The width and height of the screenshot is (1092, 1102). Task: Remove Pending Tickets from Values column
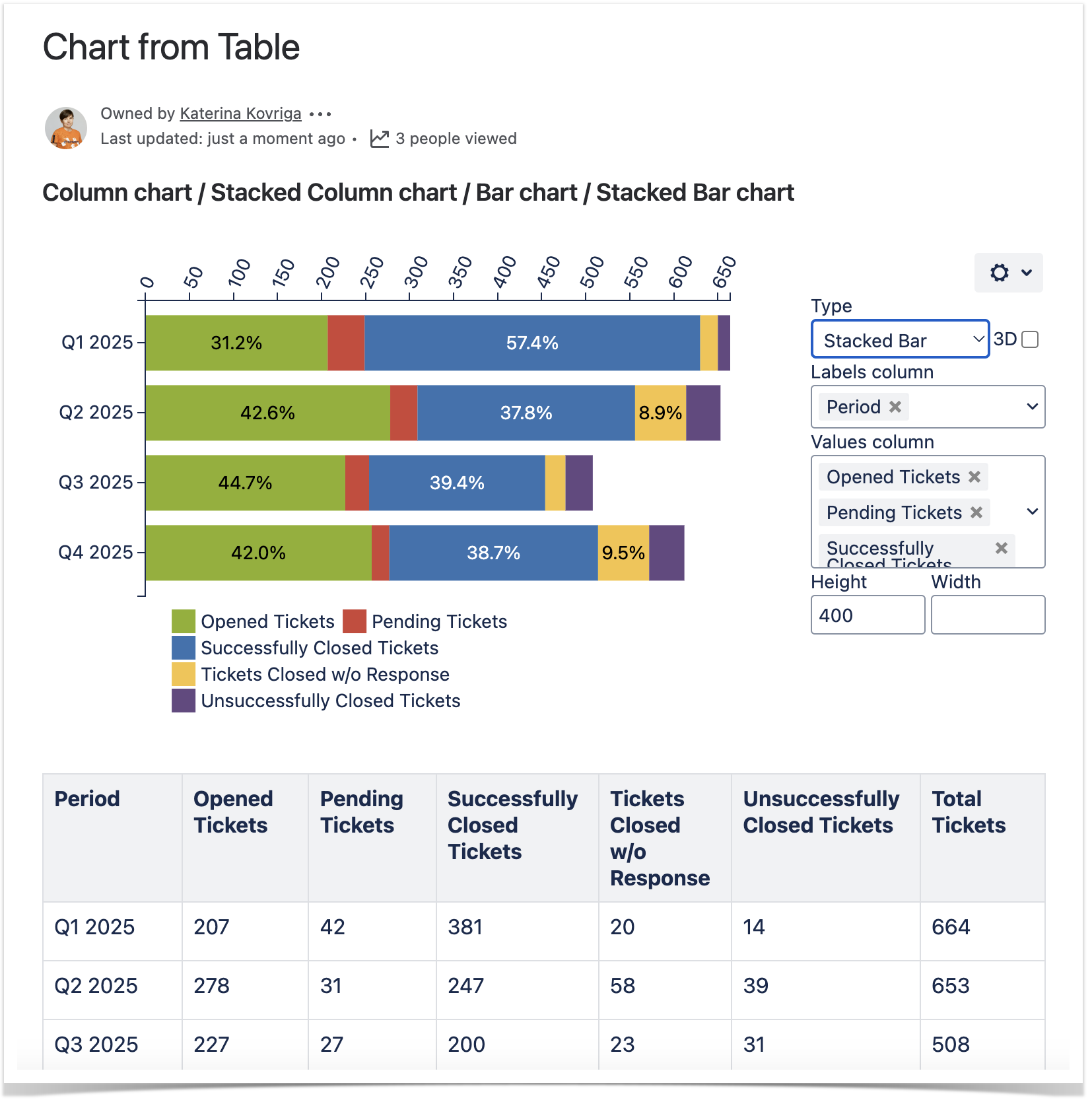click(x=976, y=512)
